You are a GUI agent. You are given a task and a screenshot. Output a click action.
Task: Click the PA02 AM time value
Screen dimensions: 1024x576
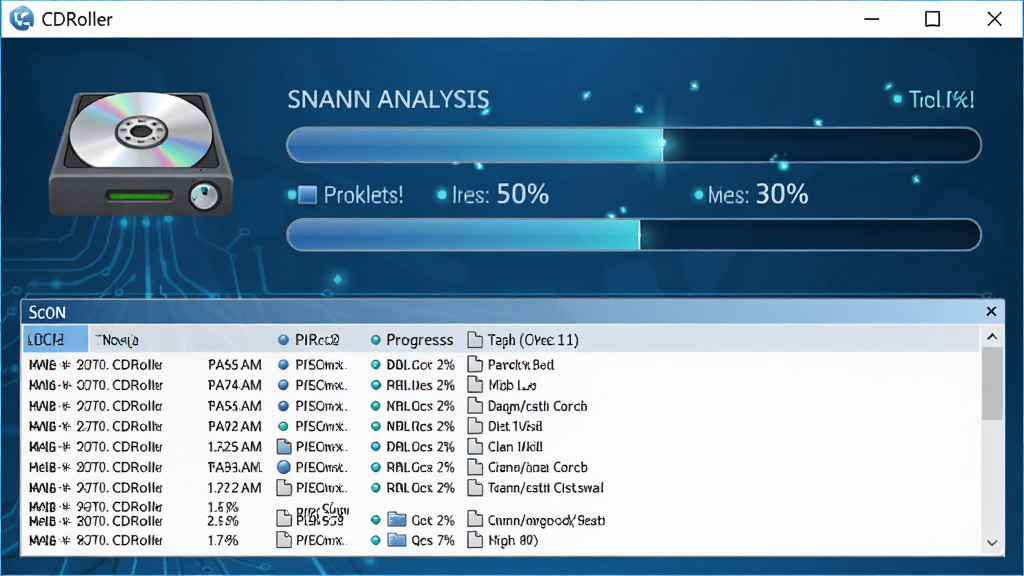[234, 426]
